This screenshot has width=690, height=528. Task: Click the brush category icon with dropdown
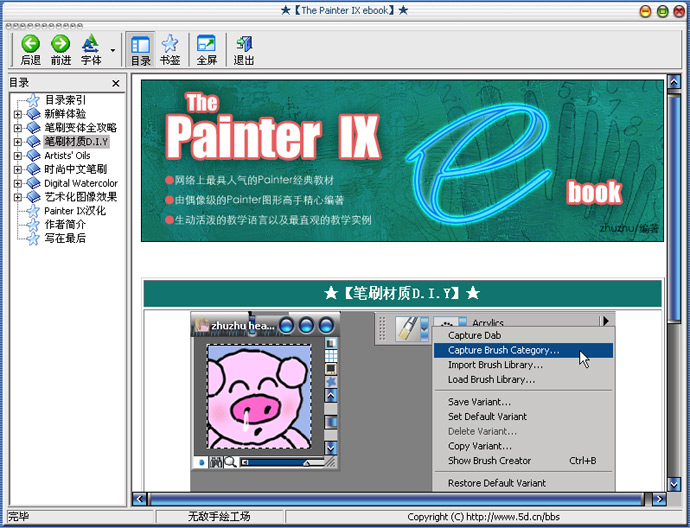(411, 329)
